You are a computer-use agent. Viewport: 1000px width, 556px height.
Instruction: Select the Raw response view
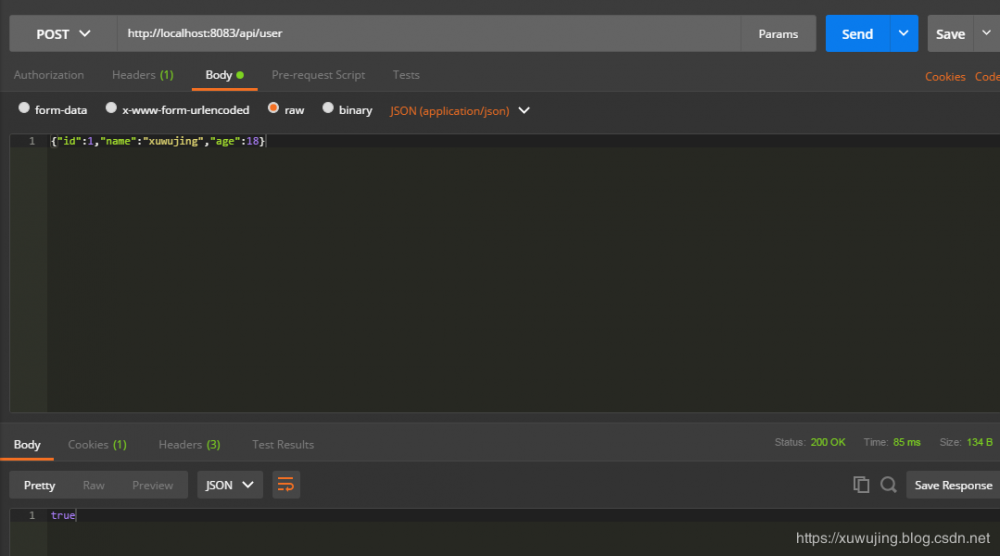tap(94, 485)
